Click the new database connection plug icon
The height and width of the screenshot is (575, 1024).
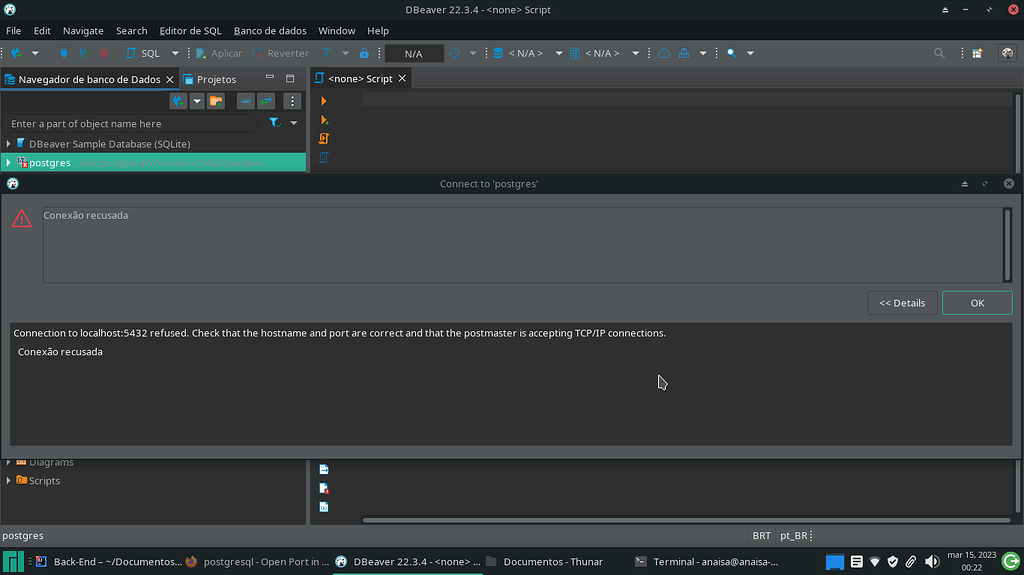16,53
